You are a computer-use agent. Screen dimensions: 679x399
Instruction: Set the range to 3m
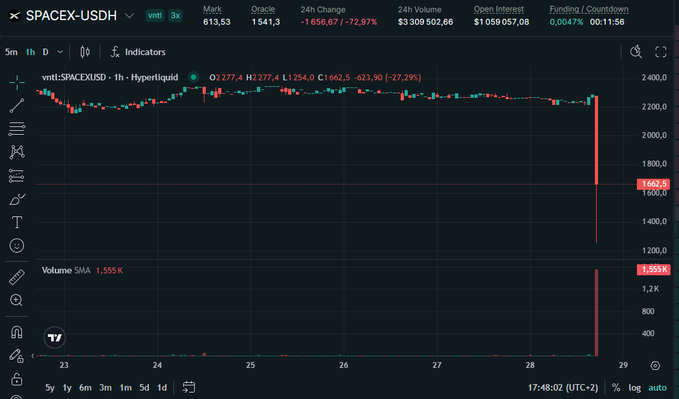(105, 388)
